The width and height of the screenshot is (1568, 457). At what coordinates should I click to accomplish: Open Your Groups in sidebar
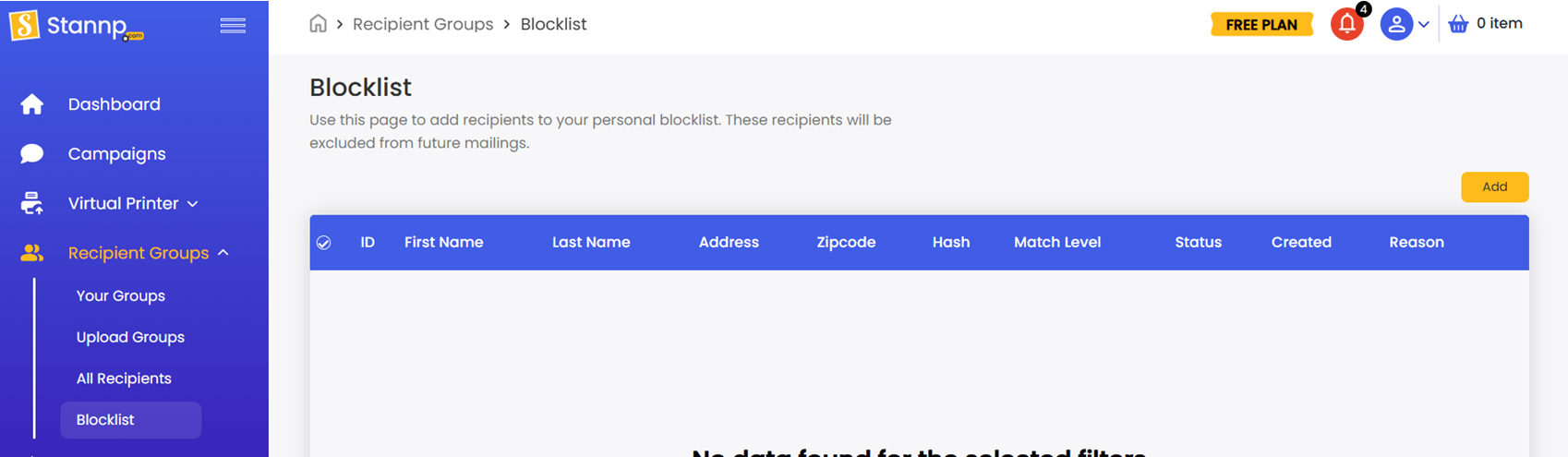click(x=121, y=295)
